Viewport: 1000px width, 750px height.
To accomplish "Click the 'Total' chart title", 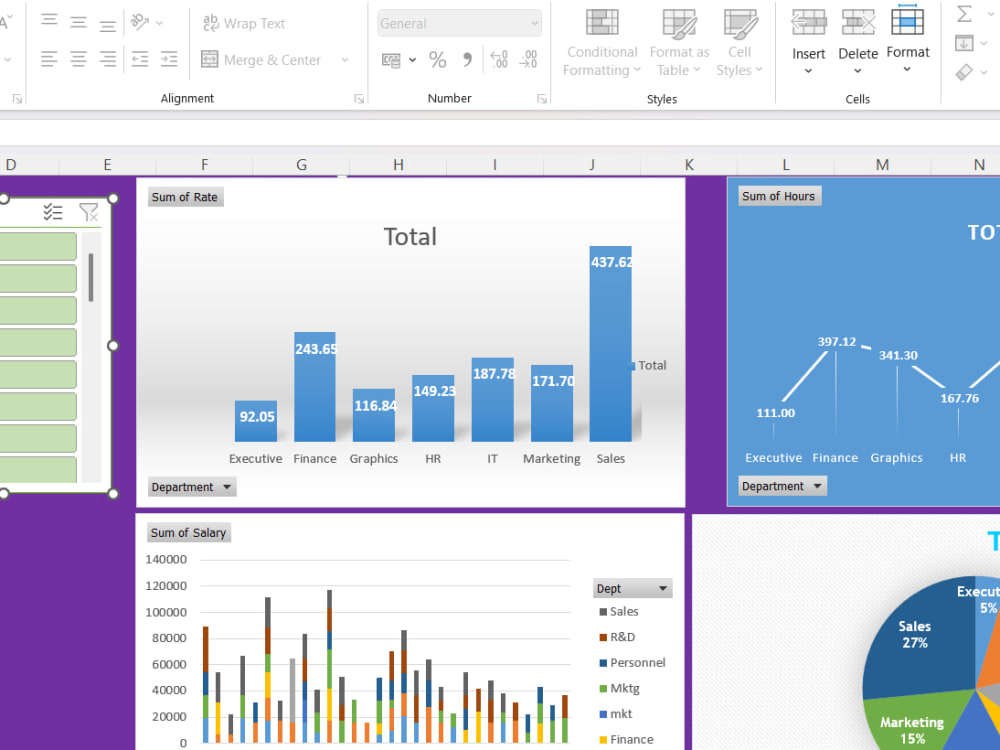I will [410, 237].
